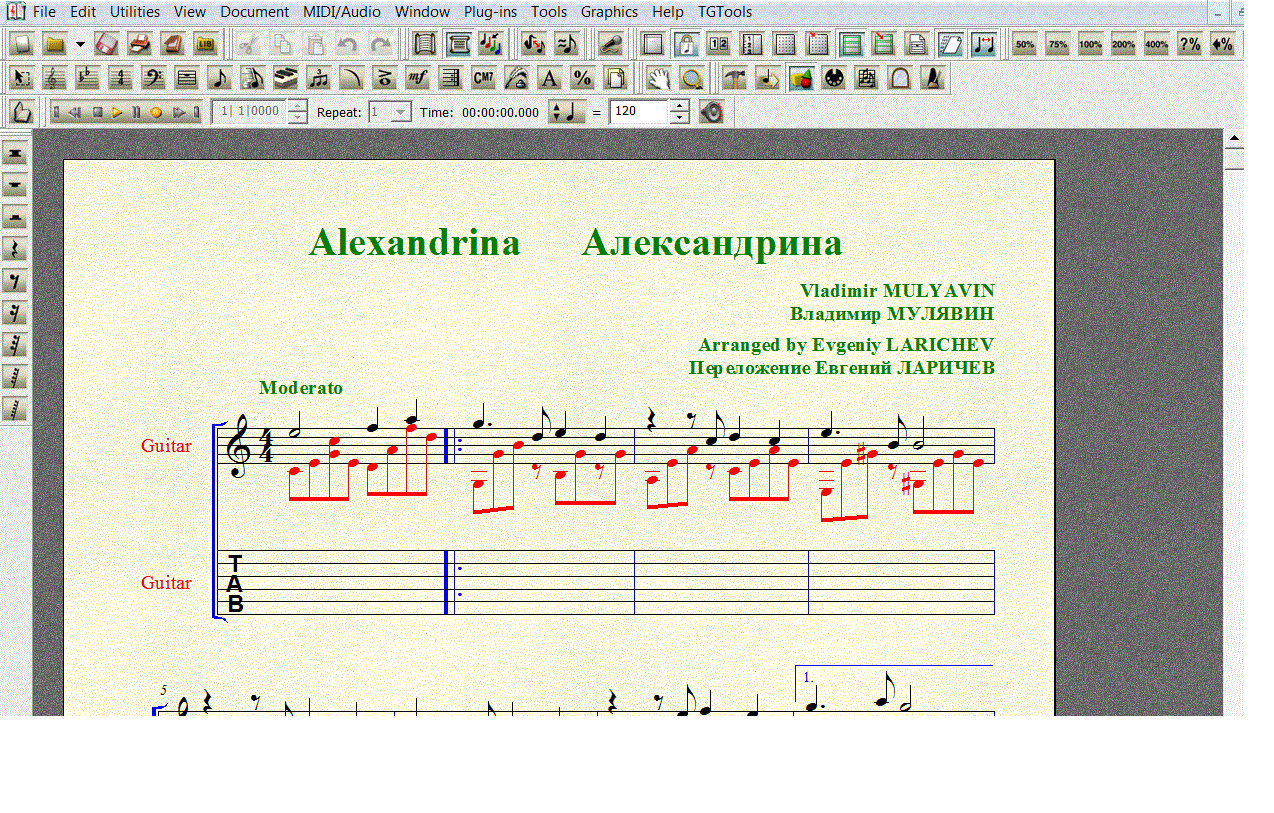Viewport: 1274px width, 813px height.
Task: Toggle the Page View button
Action: [x=426, y=44]
